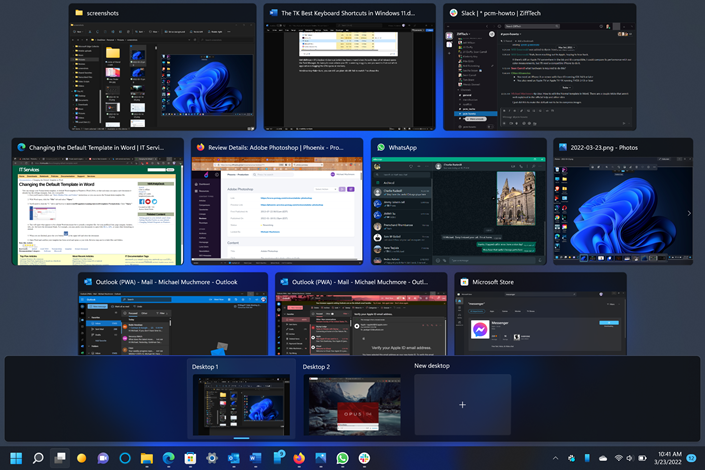Click the folder icon beside screenshots title

click(x=79, y=13)
